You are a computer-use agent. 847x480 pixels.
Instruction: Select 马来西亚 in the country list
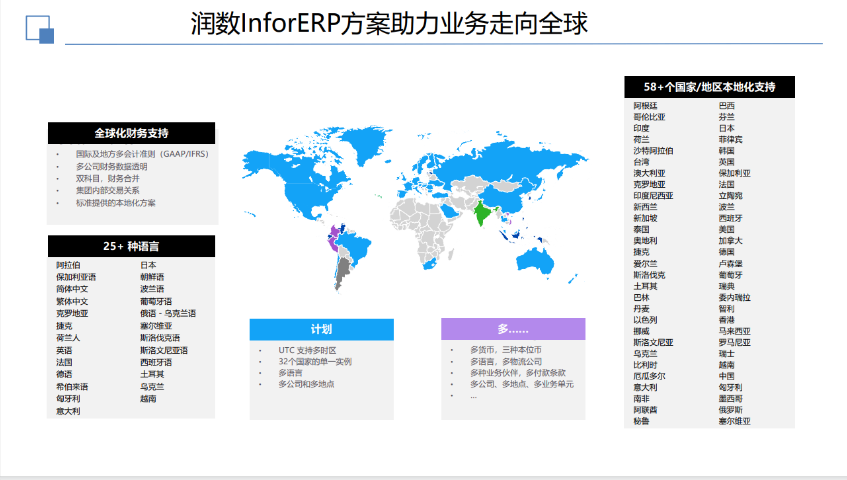pos(736,331)
